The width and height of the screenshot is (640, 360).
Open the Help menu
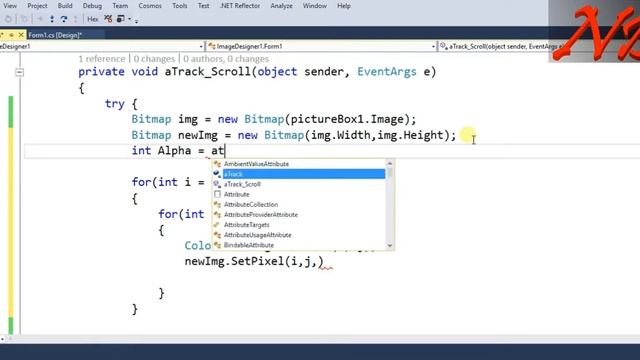(344, 6)
